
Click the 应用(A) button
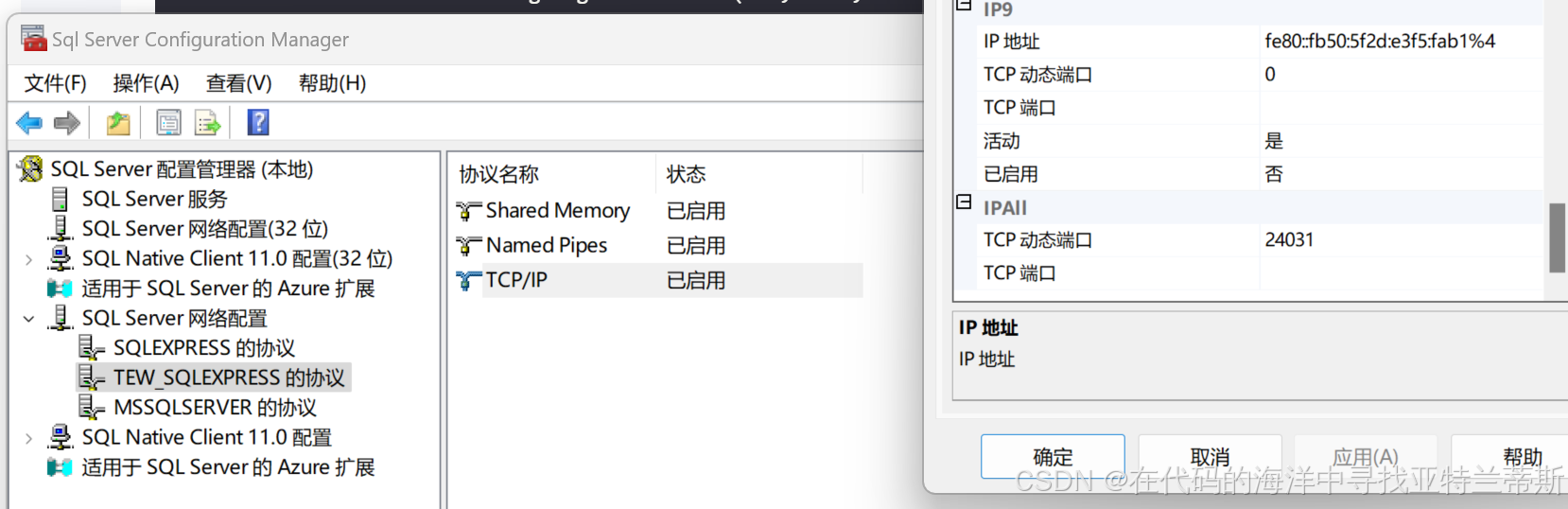tap(1366, 457)
